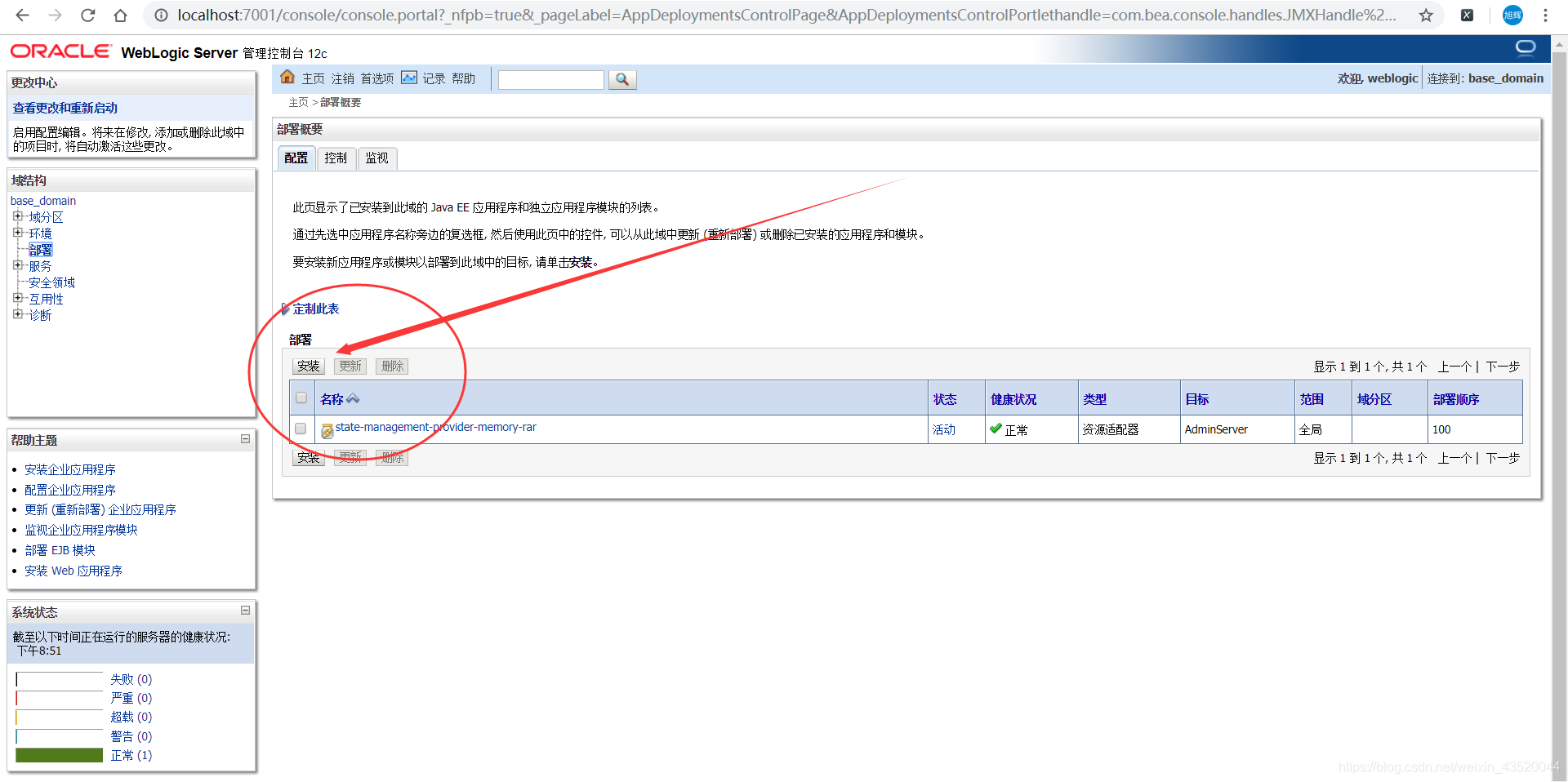Switch to the 监视 tab
This screenshot has width=1568, height=782.
coord(377,158)
